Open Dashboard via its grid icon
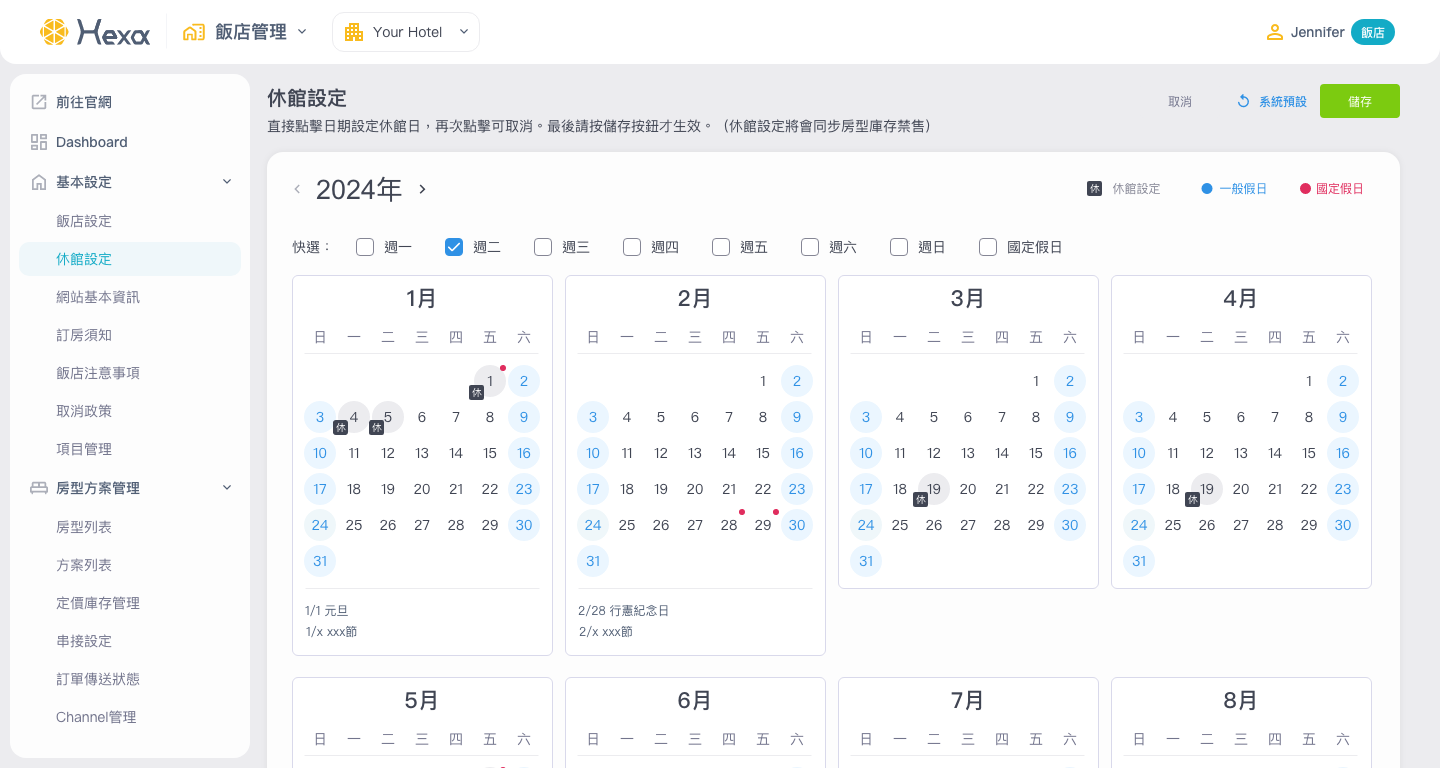 (x=39, y=142)
